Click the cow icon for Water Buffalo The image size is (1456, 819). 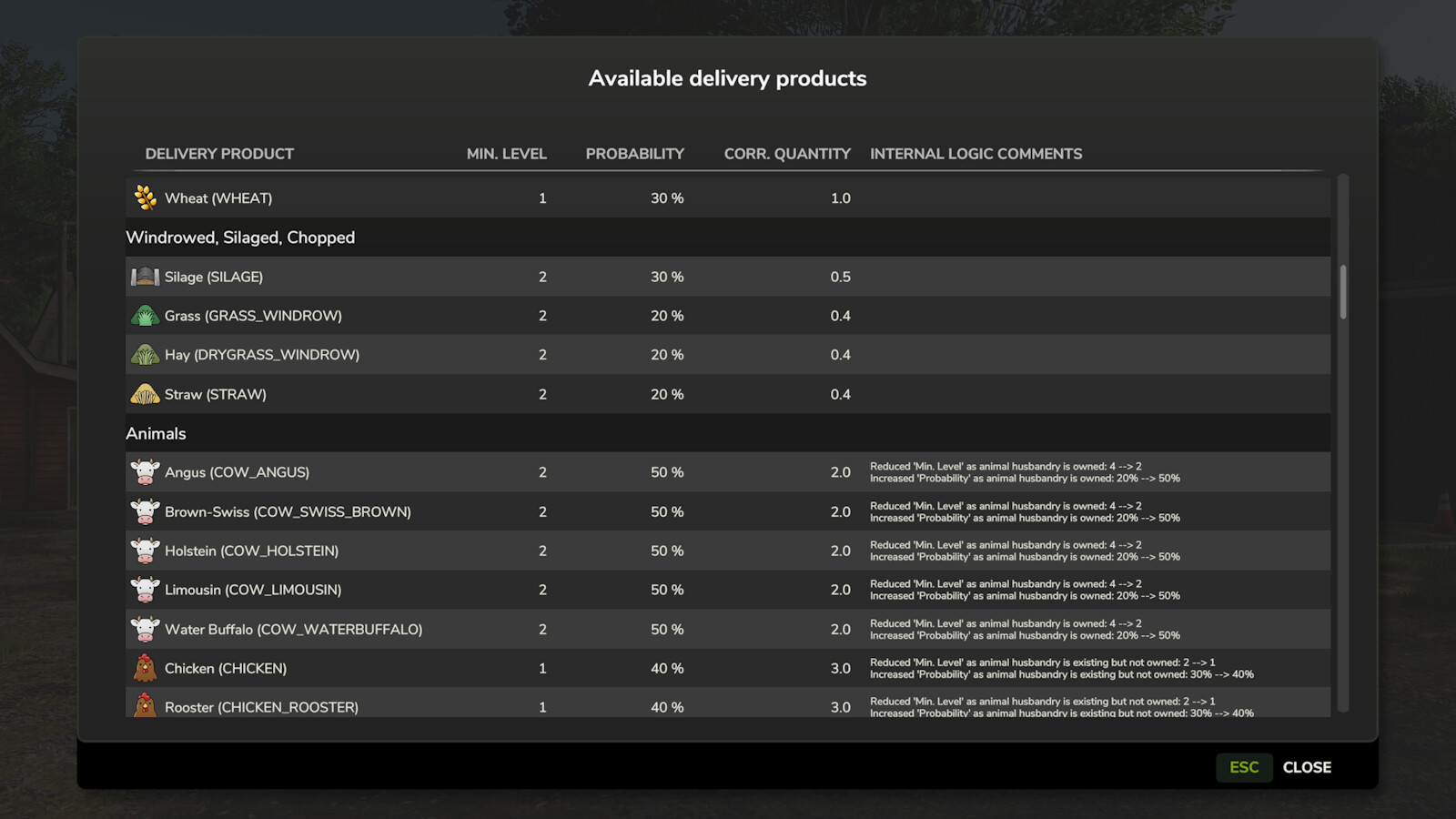click(146, 629)
